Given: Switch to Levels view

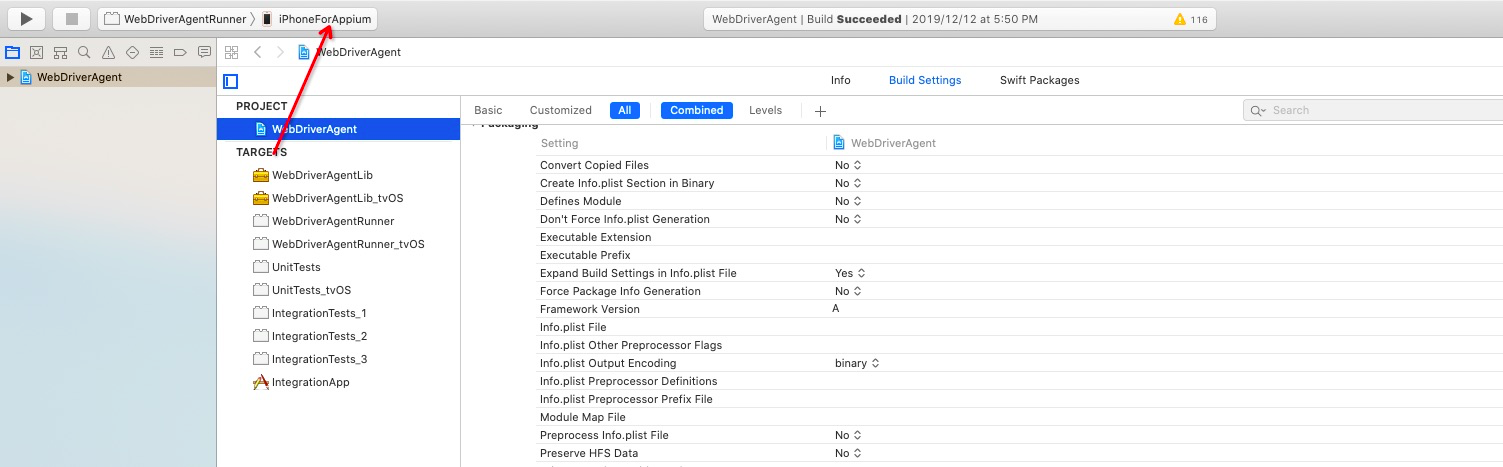Looking at the screenshot, I should (x=766, y=110).
